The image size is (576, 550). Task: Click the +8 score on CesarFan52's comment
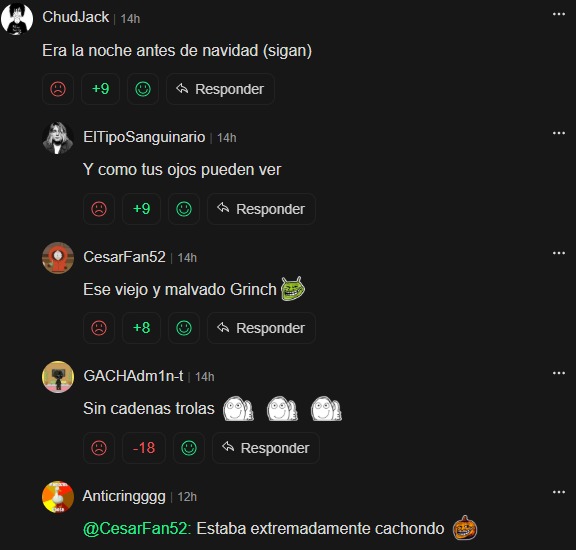[x=141, y=328]
